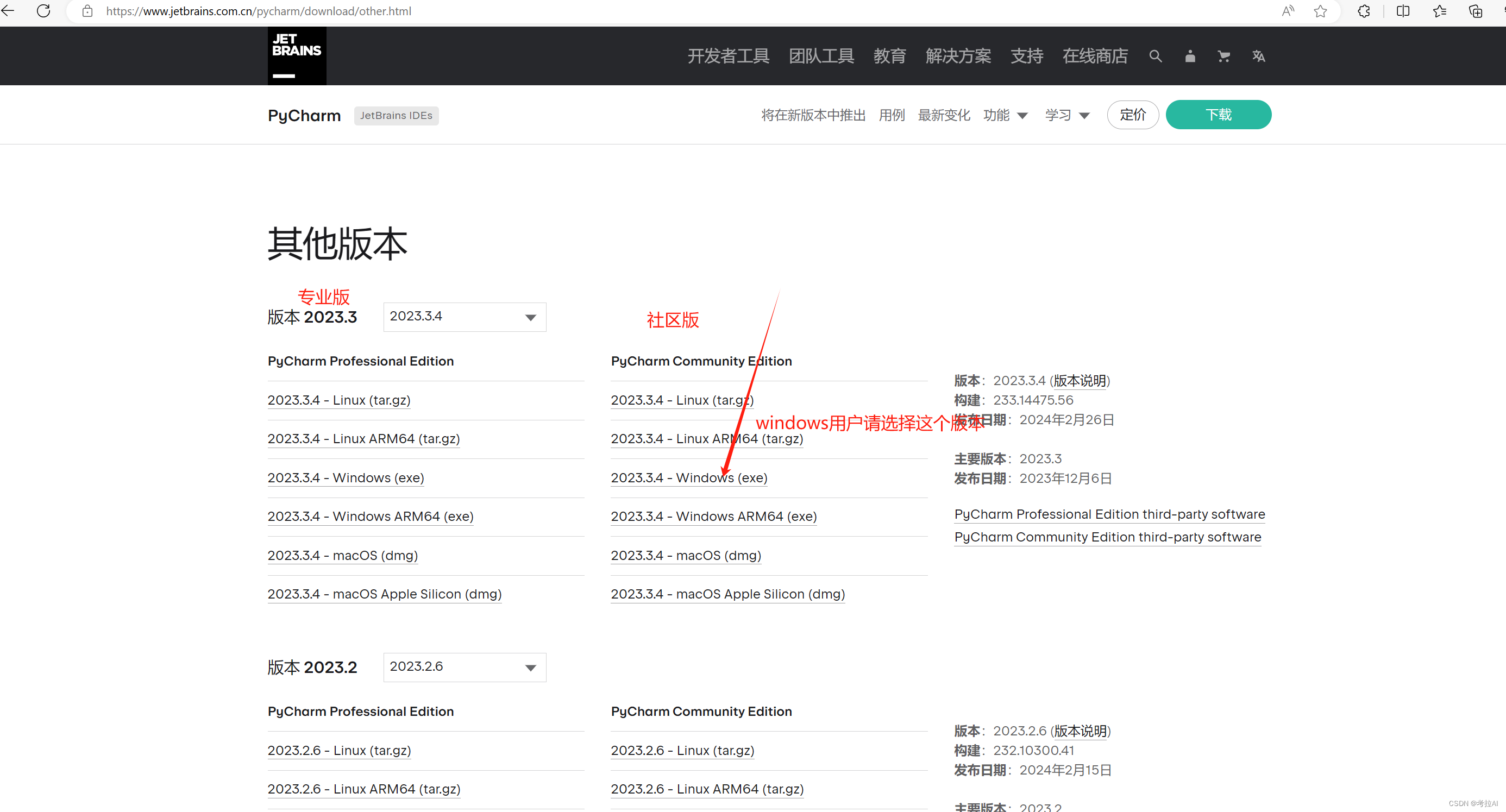Click the JetBrains IDEs tag
Viewport: 1506px width, 812px height.
click(397, 115)
